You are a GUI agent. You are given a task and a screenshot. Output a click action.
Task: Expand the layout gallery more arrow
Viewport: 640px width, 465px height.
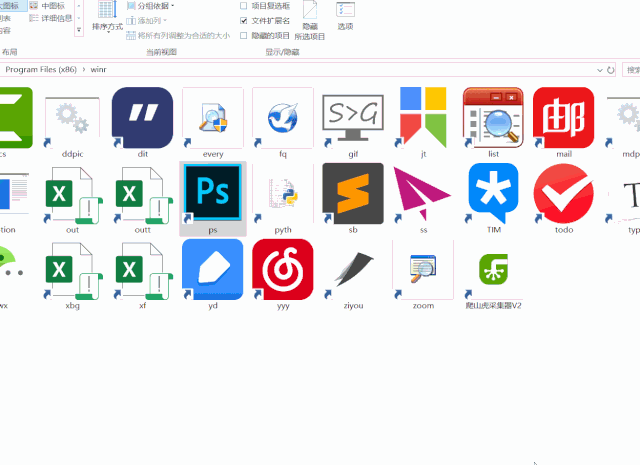[x=79, y=30]
